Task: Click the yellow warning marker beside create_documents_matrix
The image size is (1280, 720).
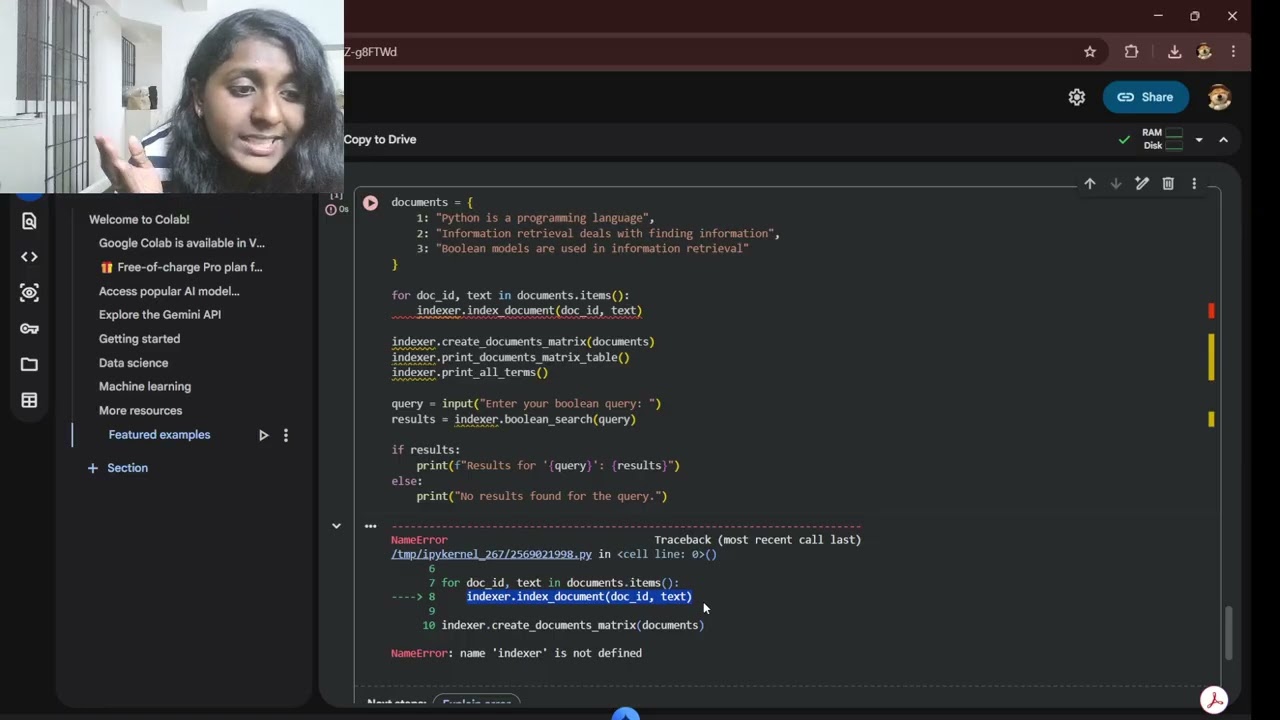Action: point(1211,356)
